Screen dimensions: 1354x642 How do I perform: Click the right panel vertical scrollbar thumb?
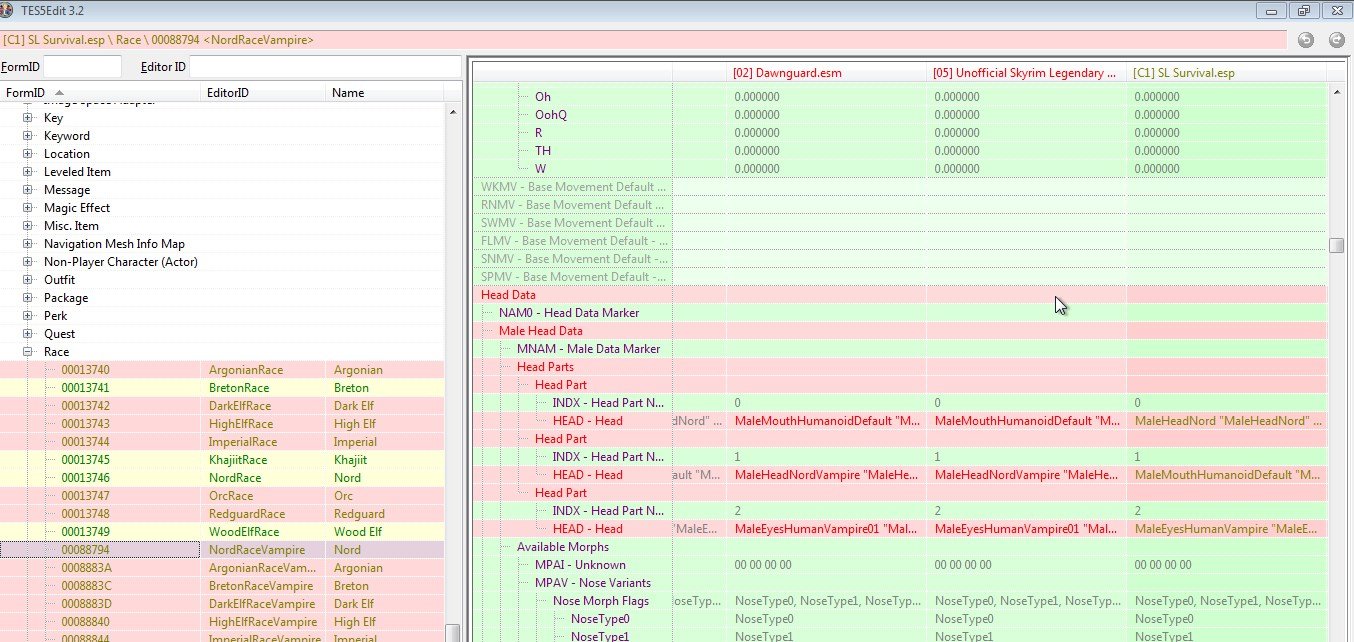click(1337, 245)
